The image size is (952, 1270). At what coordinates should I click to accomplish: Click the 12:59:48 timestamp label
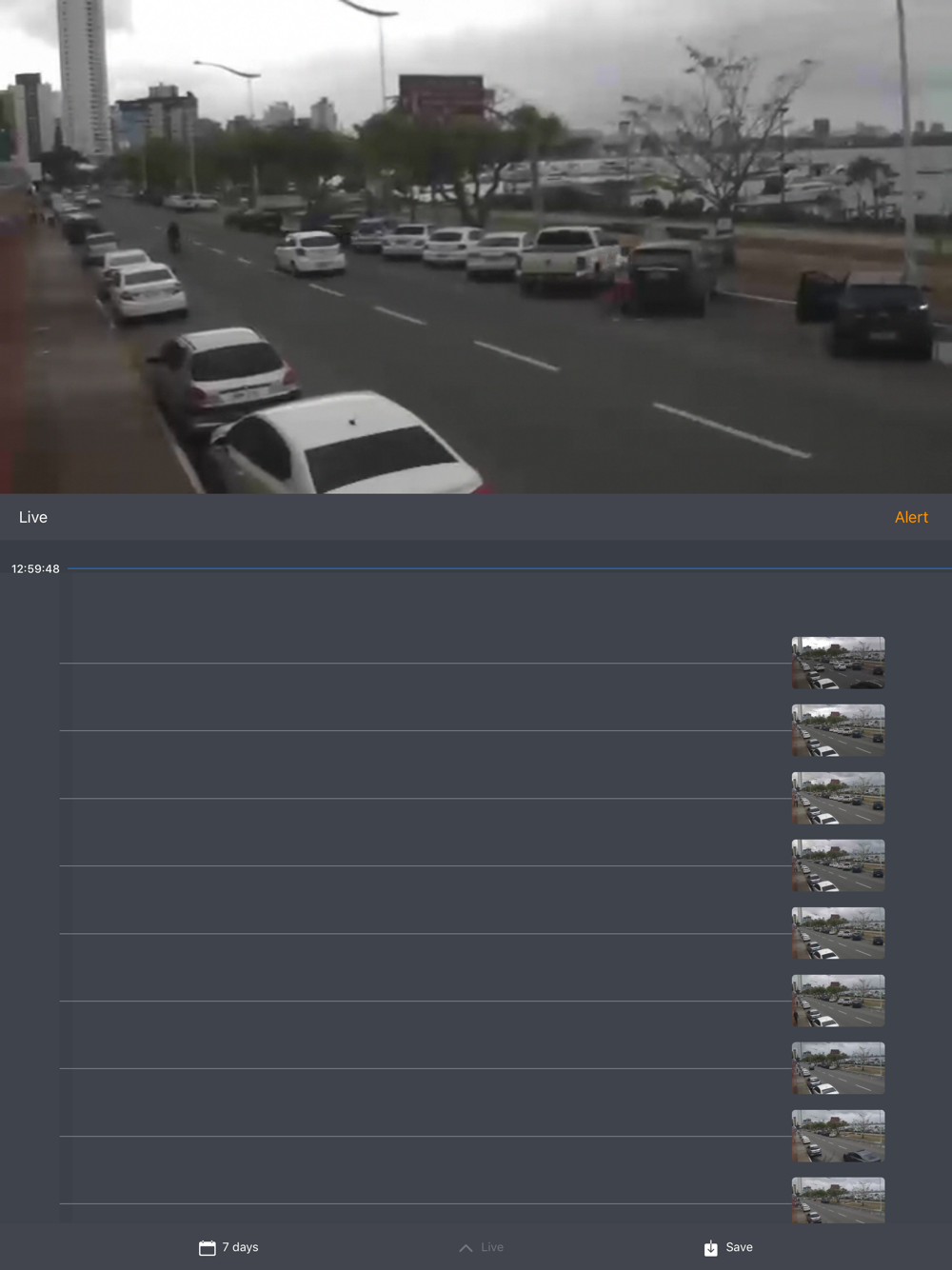(35, 568)
